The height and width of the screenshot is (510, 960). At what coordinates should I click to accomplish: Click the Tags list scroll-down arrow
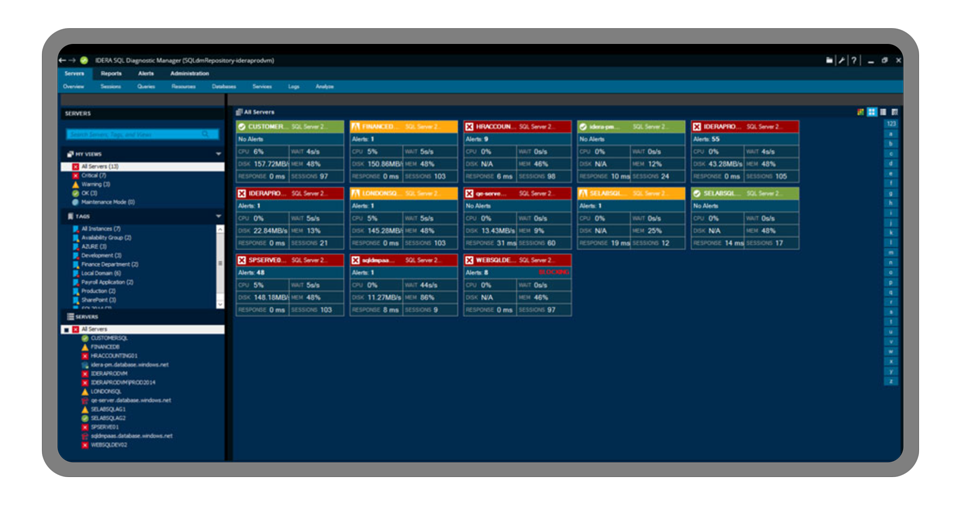tap(220, 304)
